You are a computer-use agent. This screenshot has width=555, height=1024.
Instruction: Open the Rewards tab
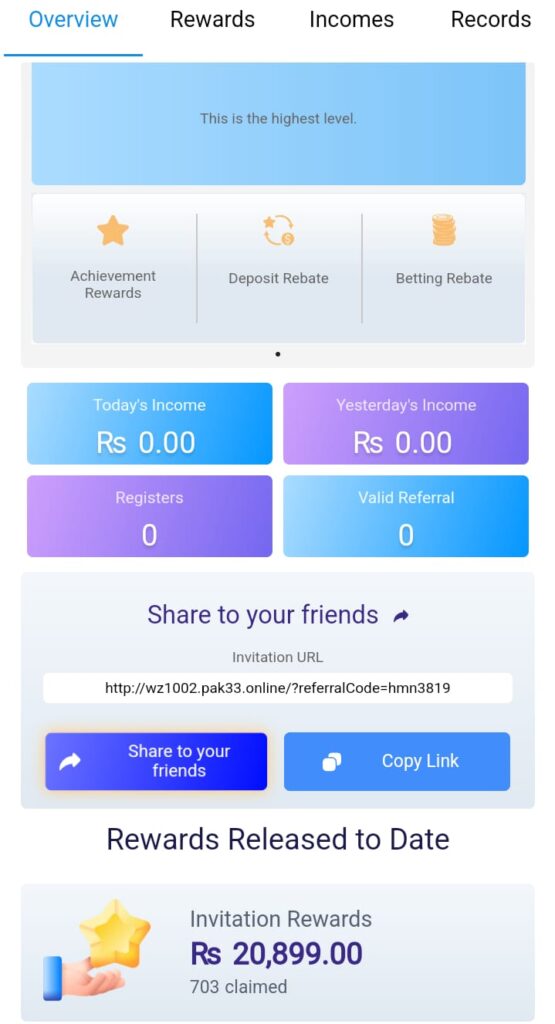click(212, 20)
